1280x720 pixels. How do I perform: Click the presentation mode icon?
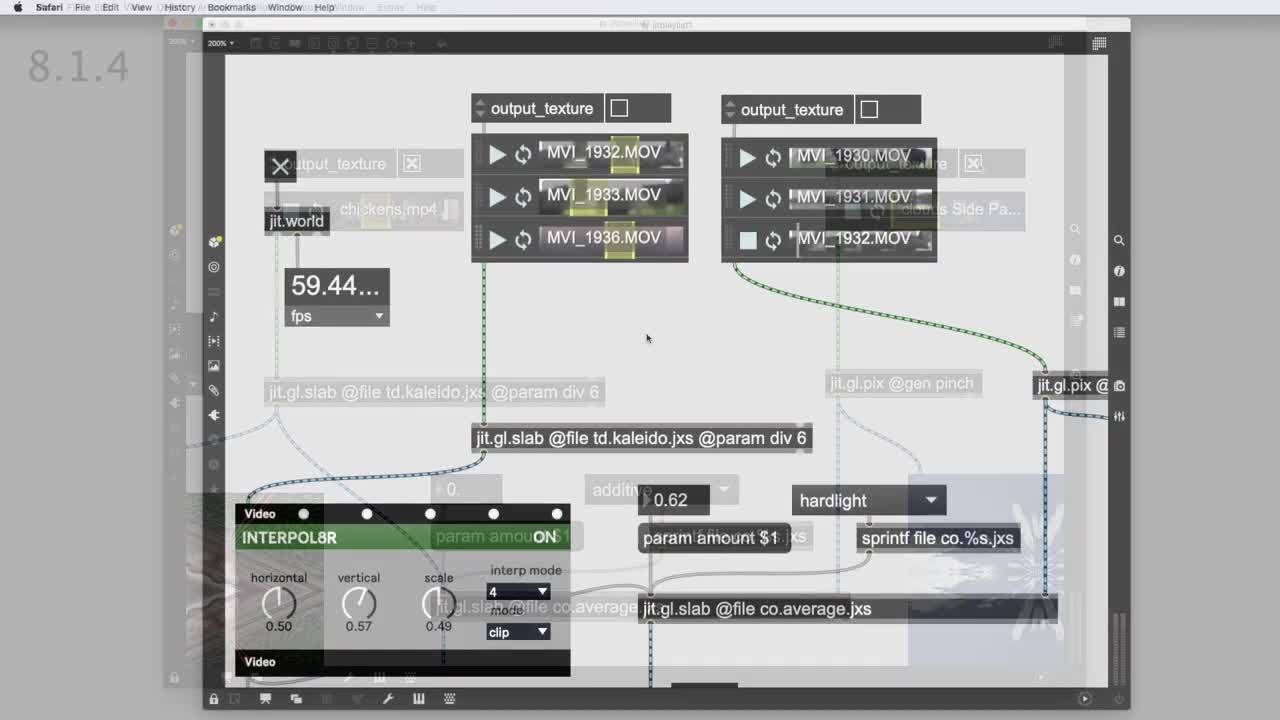coord(265,699)
